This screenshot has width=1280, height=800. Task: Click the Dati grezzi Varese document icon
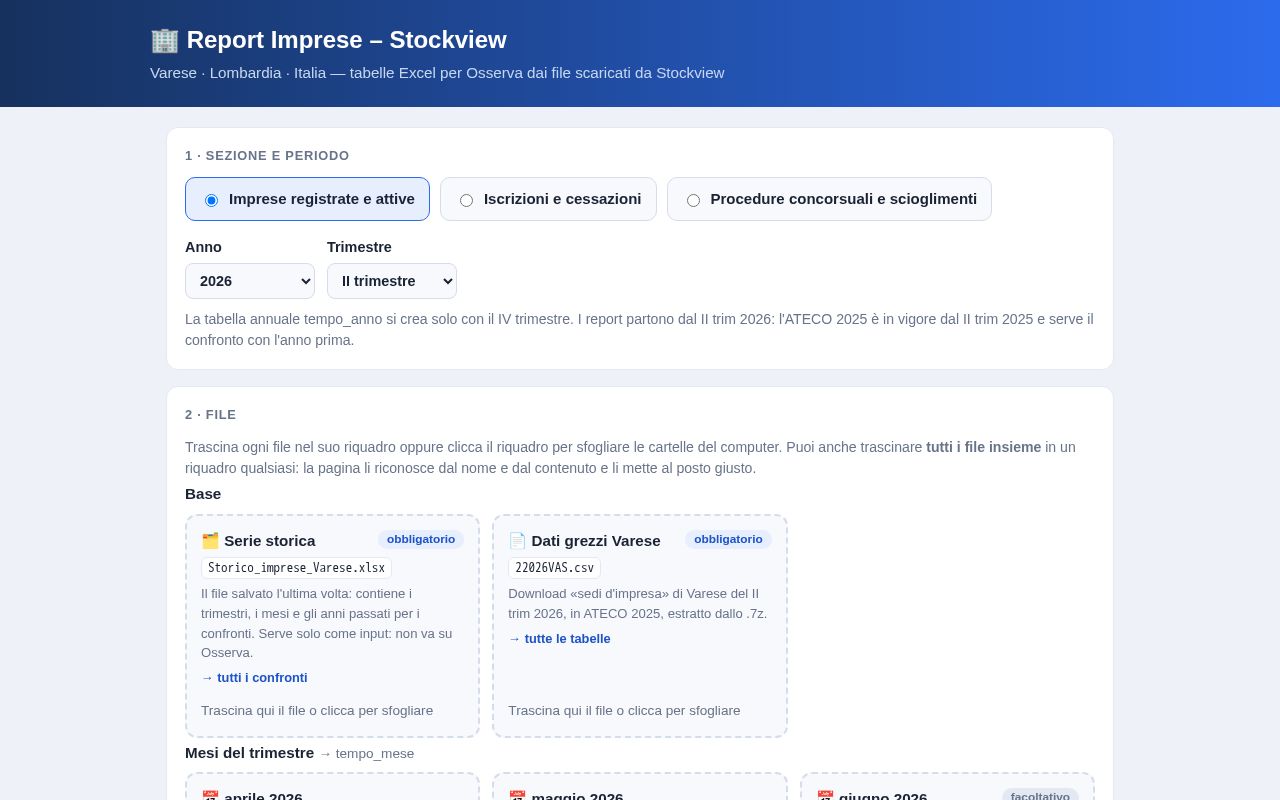point(517,541)
